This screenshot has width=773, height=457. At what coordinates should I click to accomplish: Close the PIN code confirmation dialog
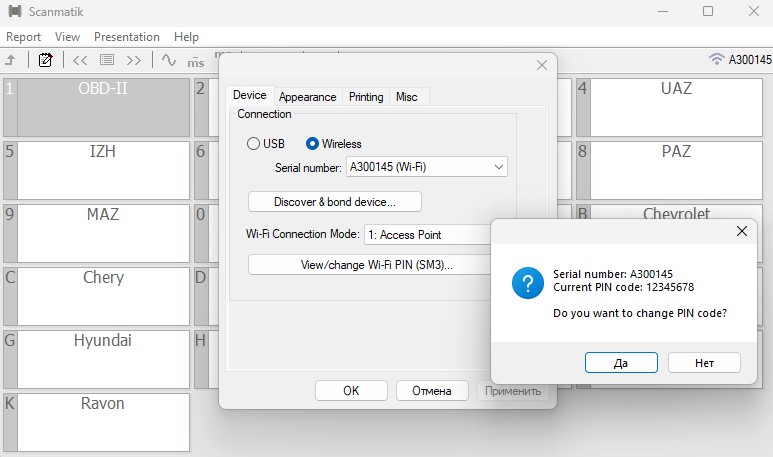(x=742, y=231)
